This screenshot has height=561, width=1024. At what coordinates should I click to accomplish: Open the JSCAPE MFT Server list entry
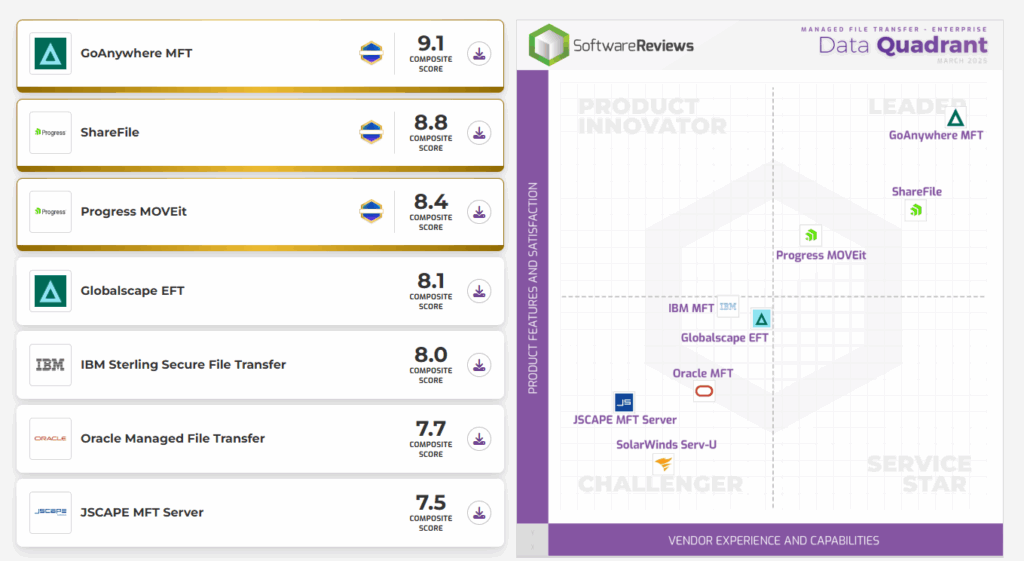pyautogui.click(x=142, y=512)
